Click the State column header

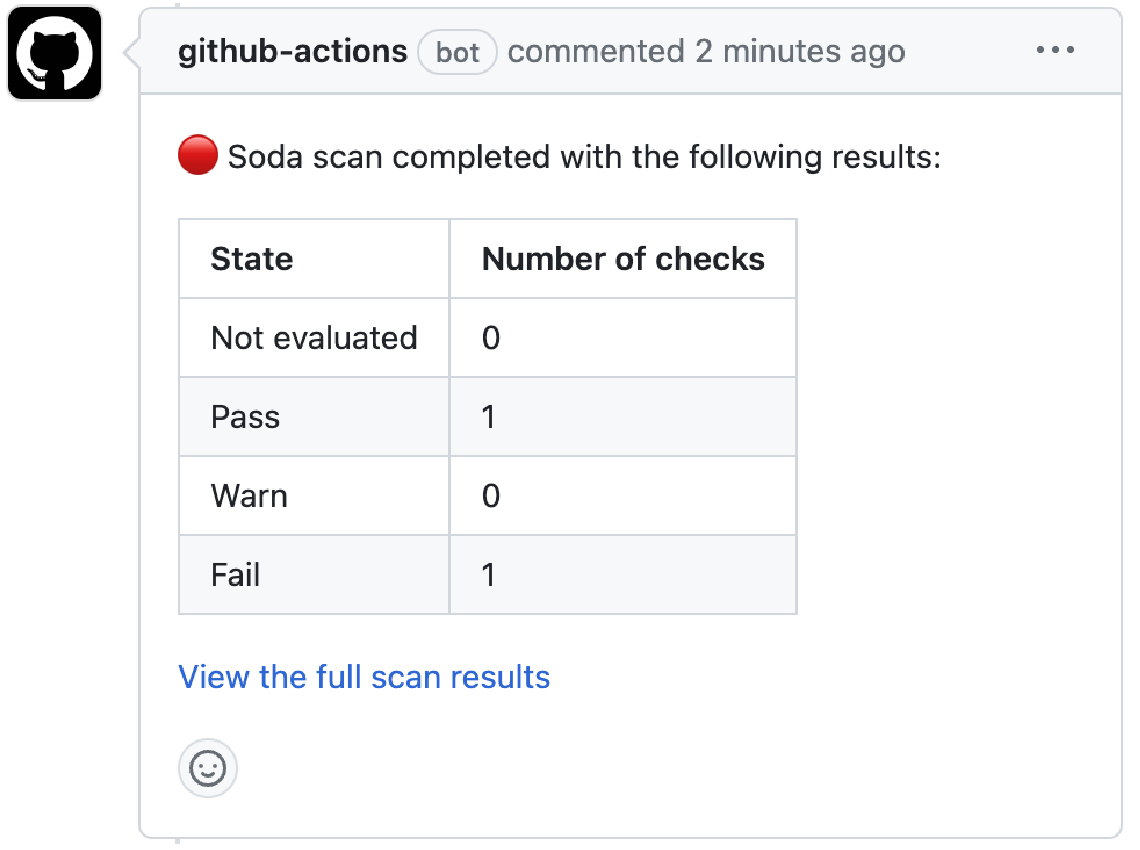[252, 259]
